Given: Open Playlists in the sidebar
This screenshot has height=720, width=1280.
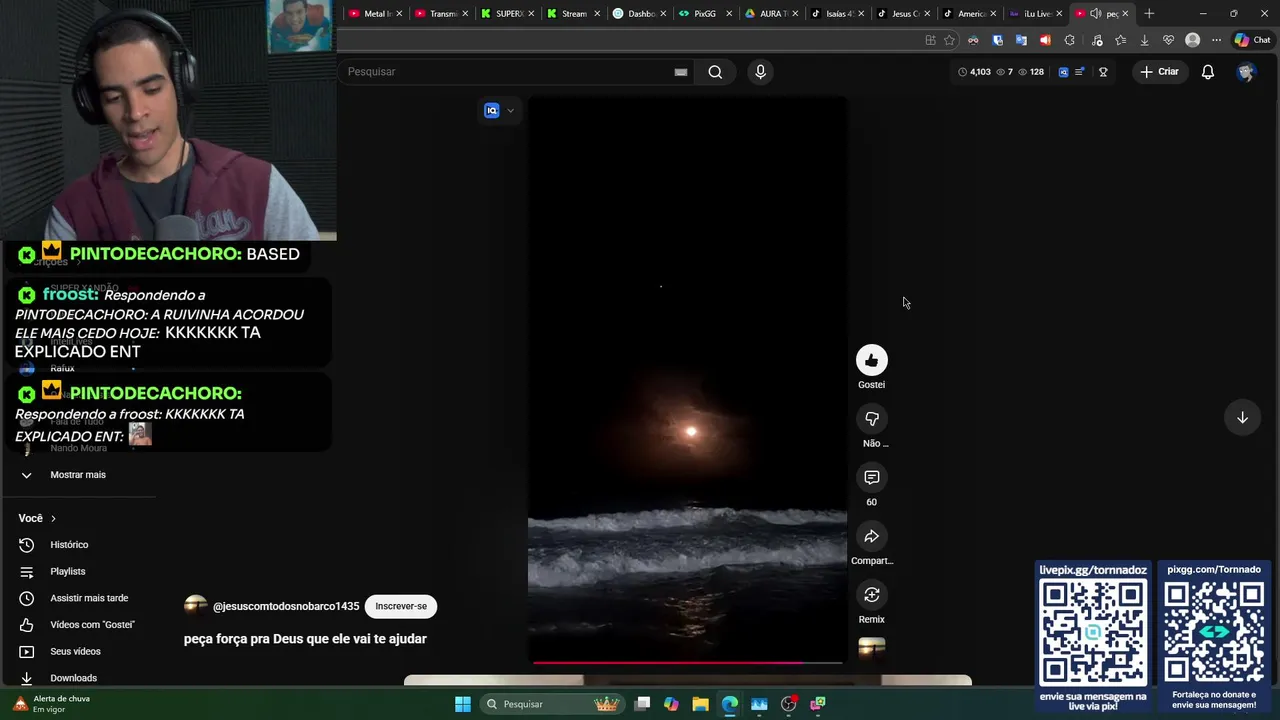Looking at the screenshot, I should coord(67,572).
